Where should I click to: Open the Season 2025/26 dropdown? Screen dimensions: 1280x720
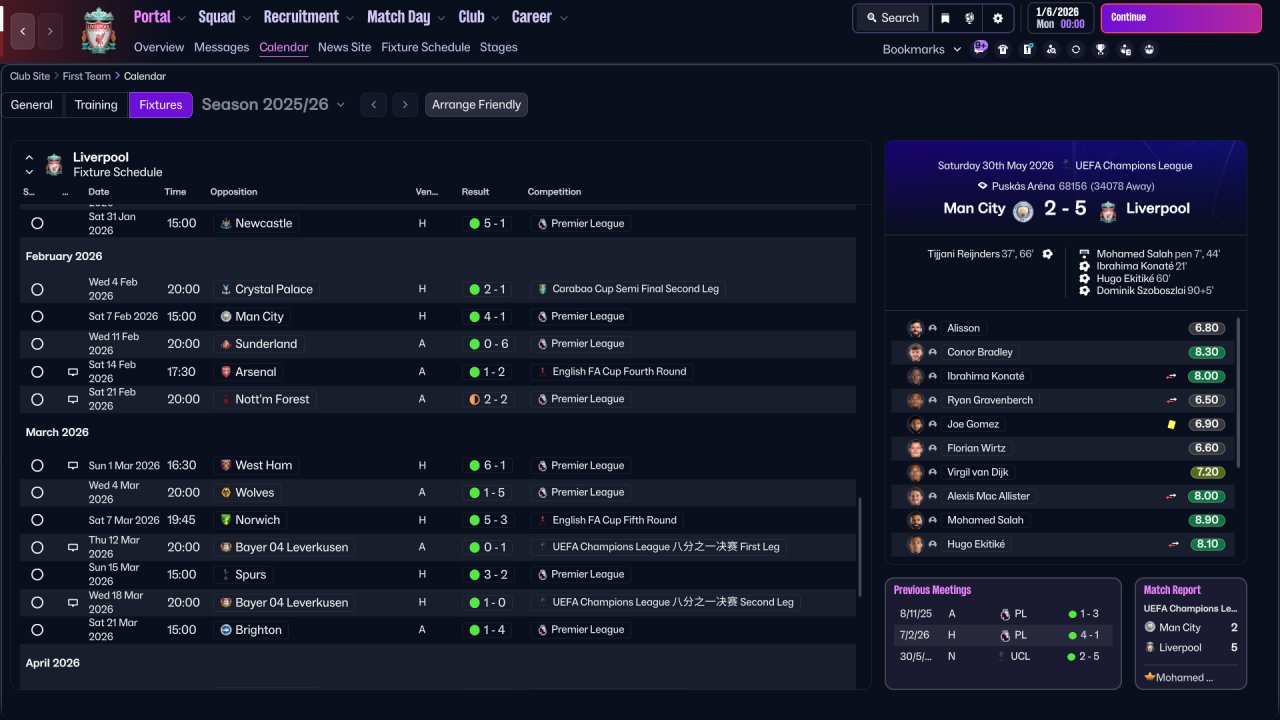point(273,105)
